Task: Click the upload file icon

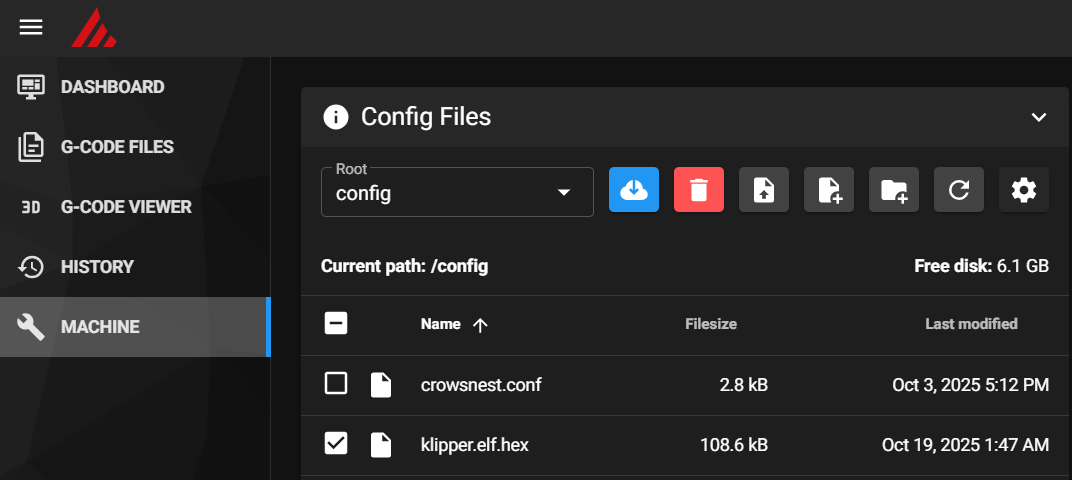Action: 764,190
